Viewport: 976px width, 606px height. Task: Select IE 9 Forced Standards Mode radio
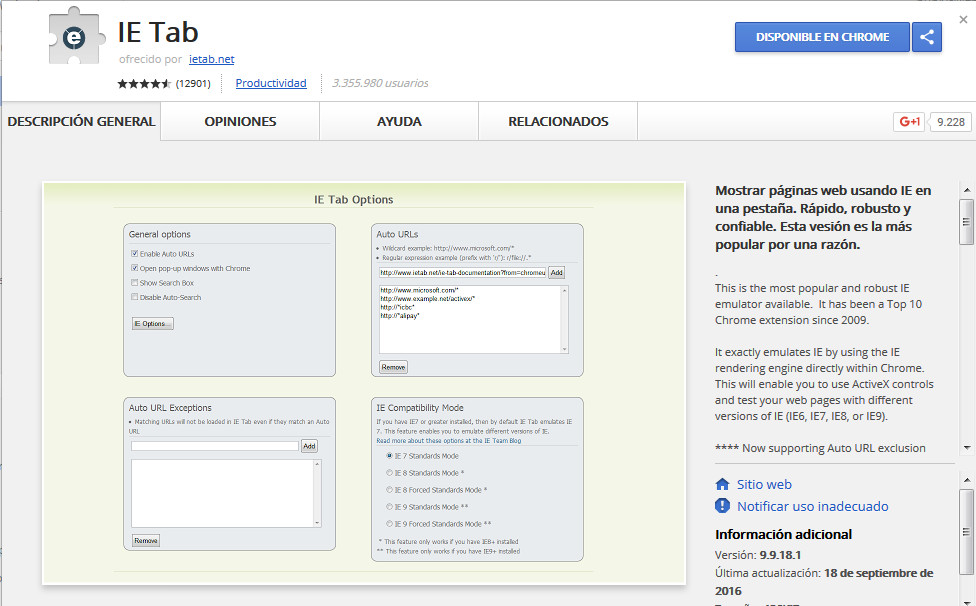(390, 523)
